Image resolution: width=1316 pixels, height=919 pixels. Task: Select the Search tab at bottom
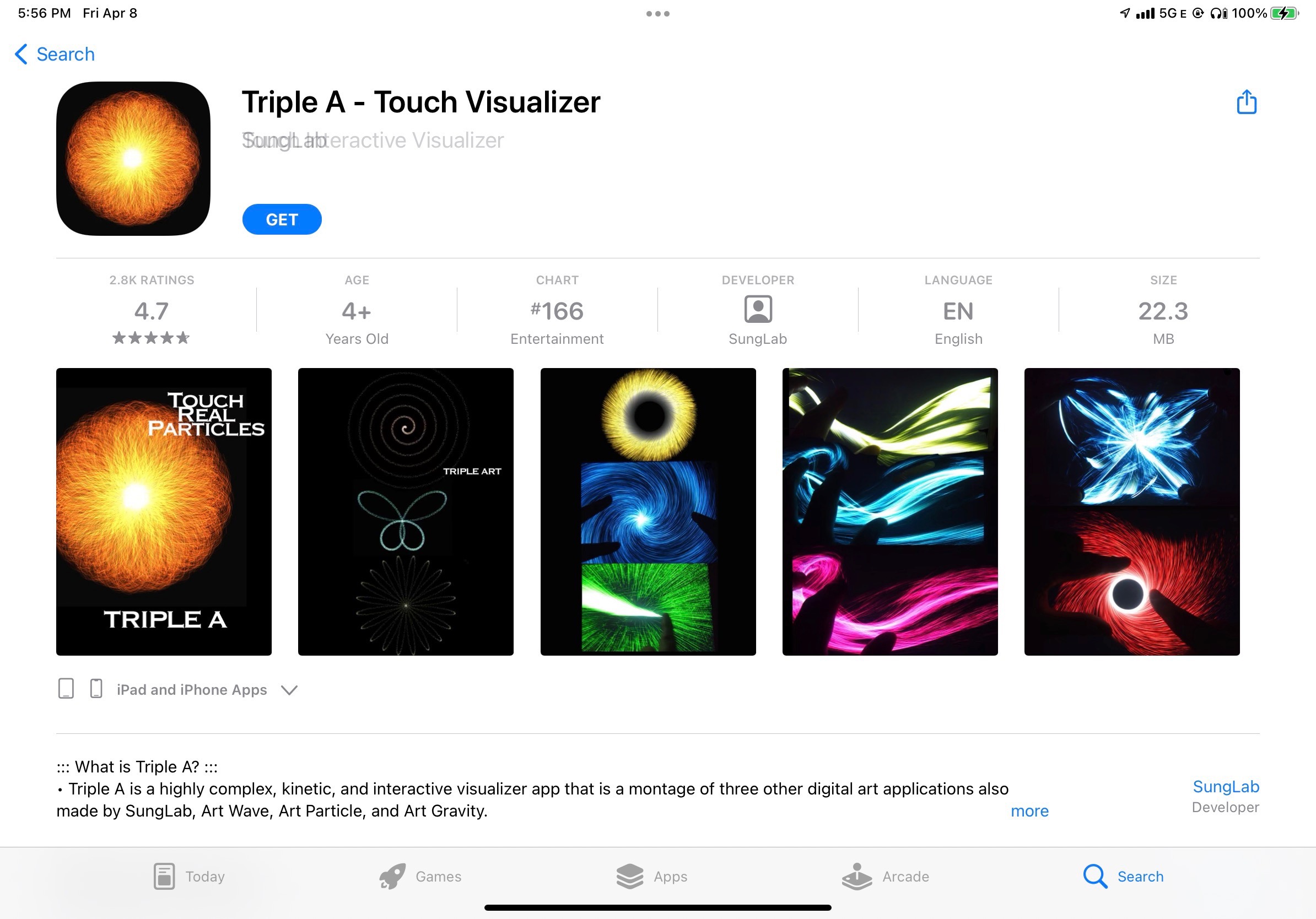pos(1124,876)
